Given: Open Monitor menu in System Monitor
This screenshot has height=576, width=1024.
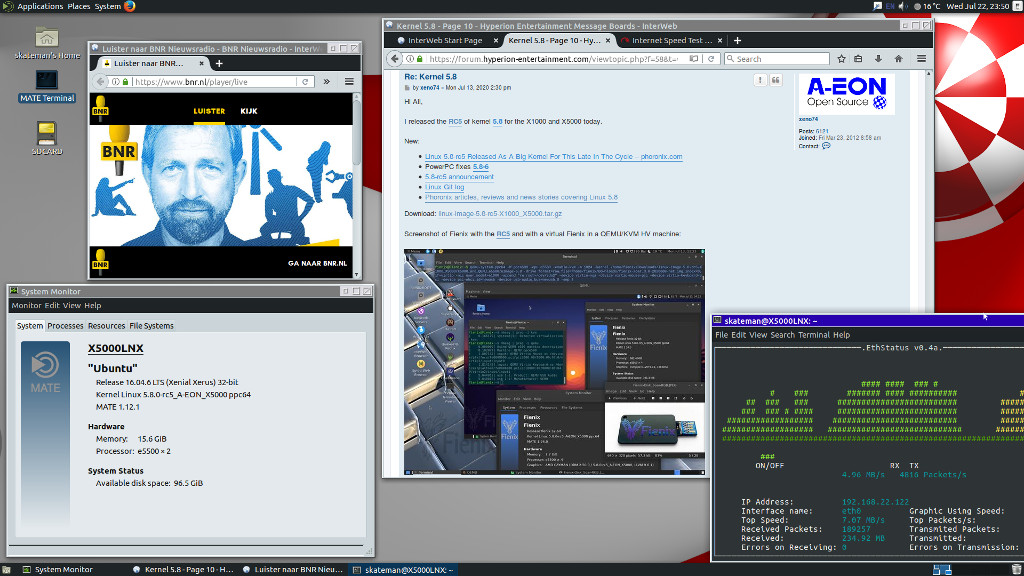Looking at the screenshot, I should tap(26, 306).
